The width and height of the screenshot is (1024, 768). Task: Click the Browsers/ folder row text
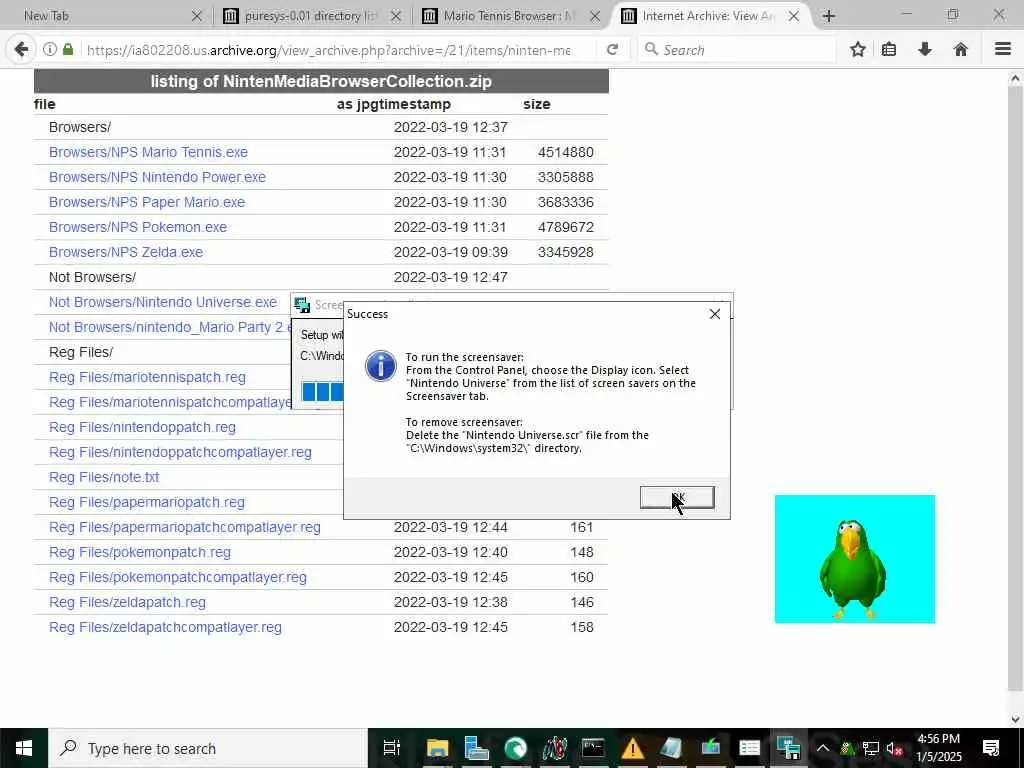pos(80,127)
